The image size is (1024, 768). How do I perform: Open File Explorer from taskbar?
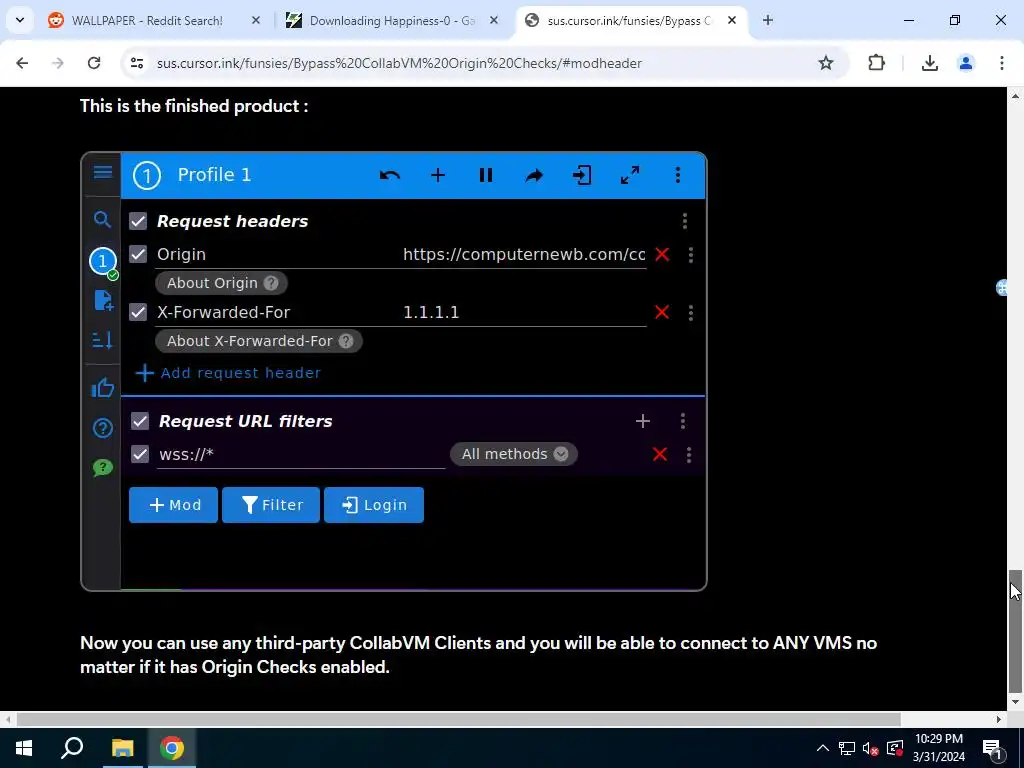click(122, 748)
